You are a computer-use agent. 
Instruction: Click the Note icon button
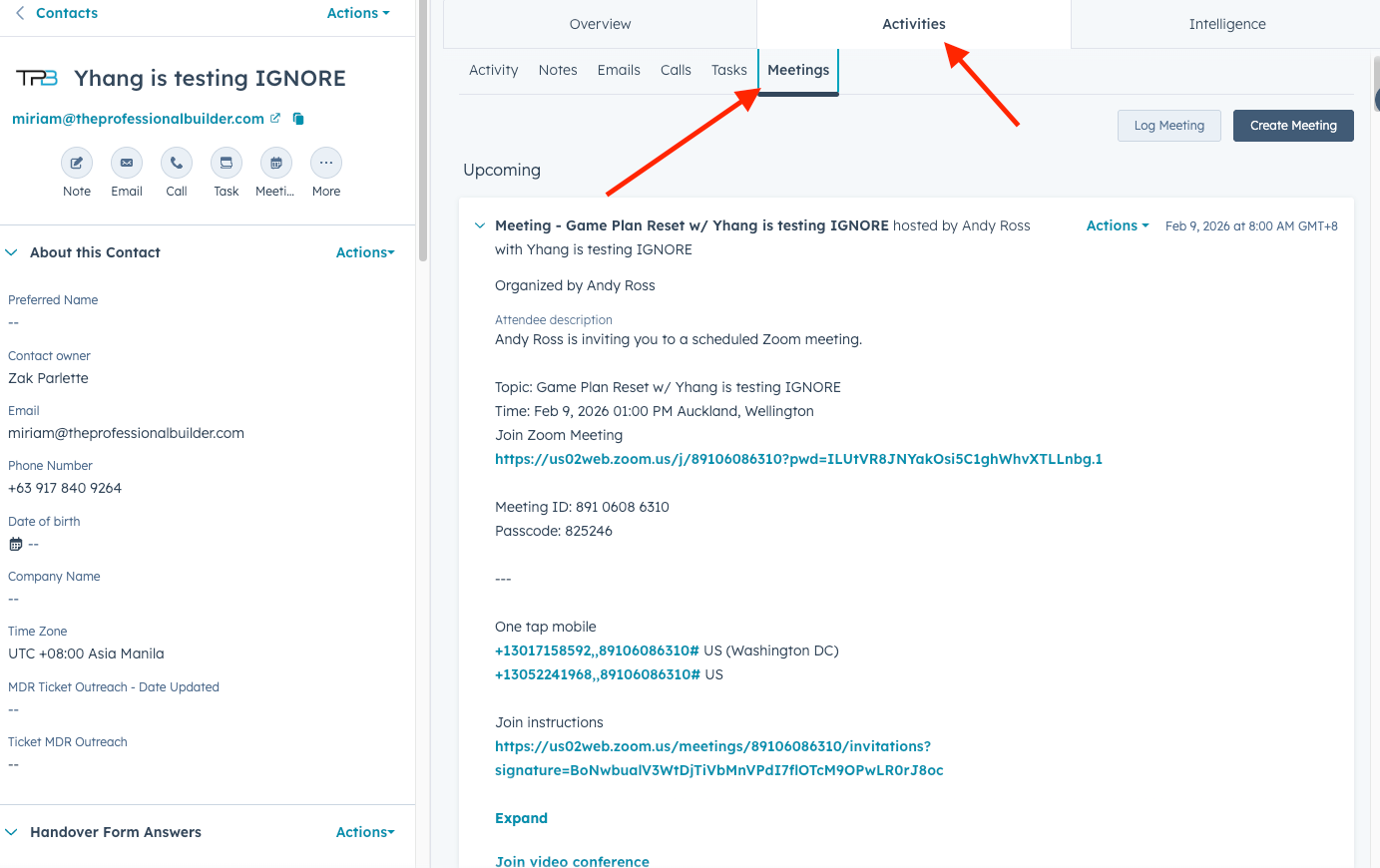[x=77, y=163]
